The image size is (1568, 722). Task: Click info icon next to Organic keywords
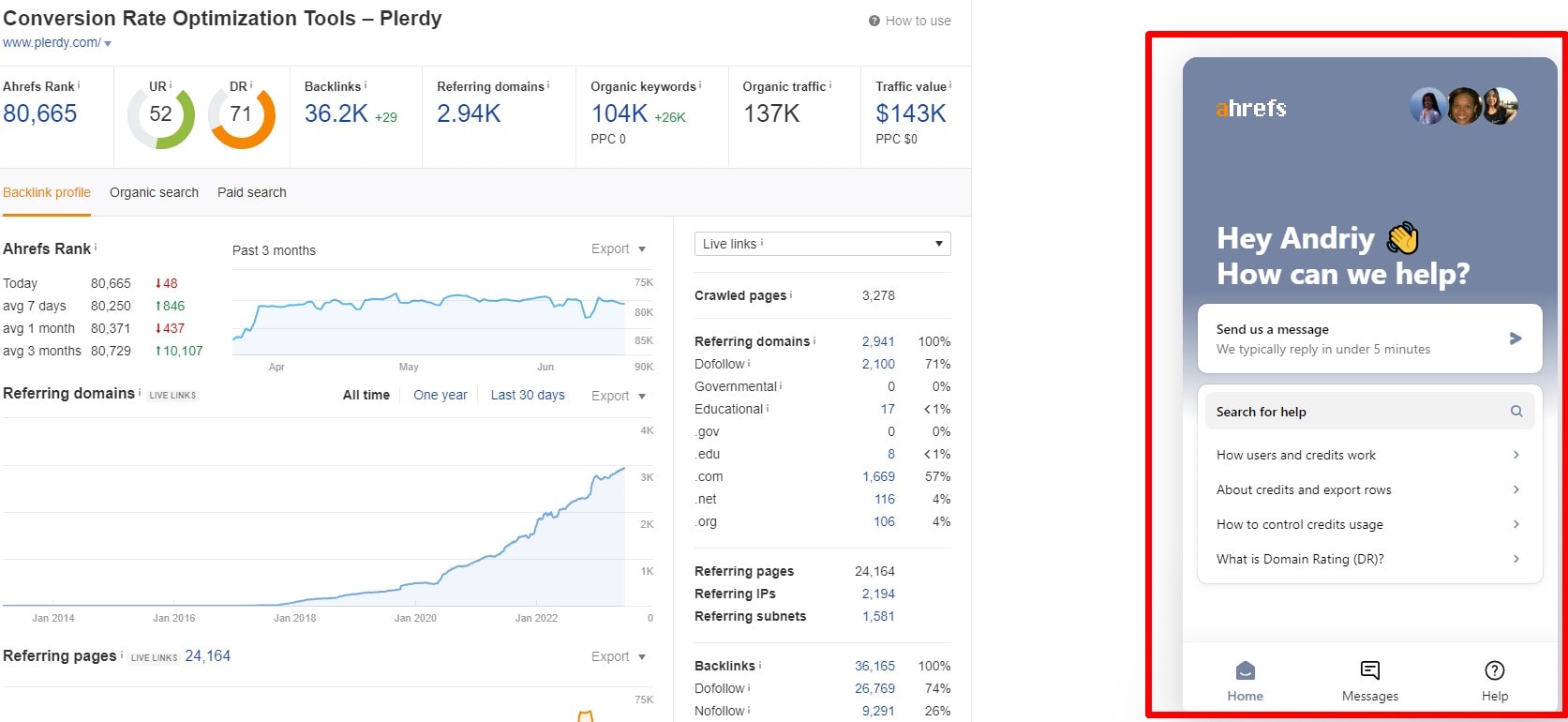click(x=701, y=84)
